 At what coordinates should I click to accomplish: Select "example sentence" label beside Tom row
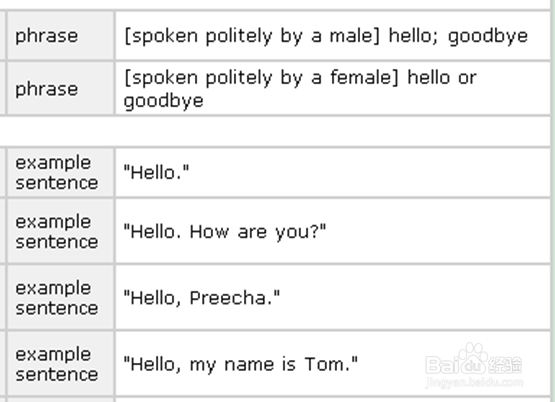click(61, 364)
